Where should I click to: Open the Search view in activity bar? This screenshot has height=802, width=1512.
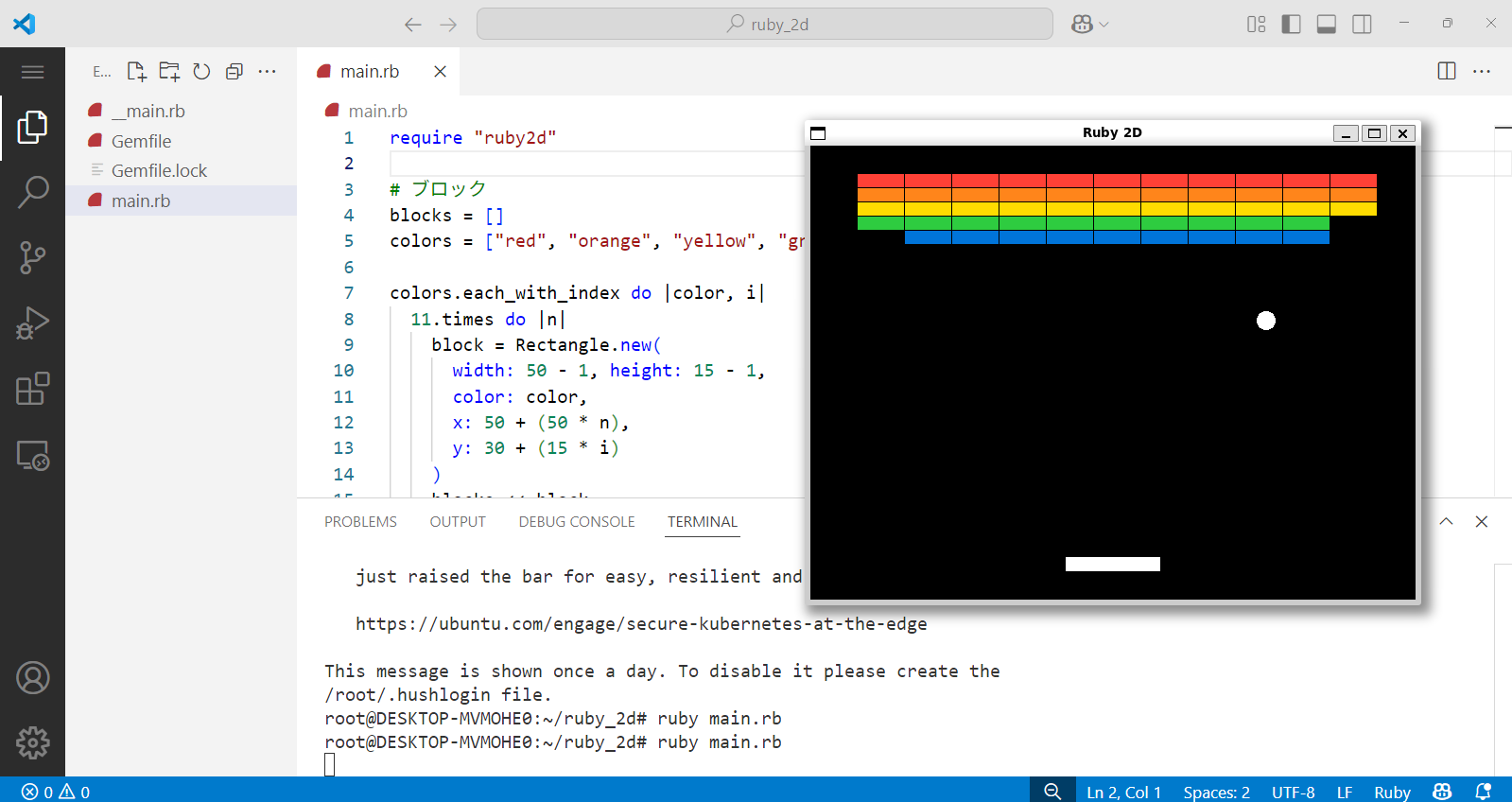click(x=33, y=192)
